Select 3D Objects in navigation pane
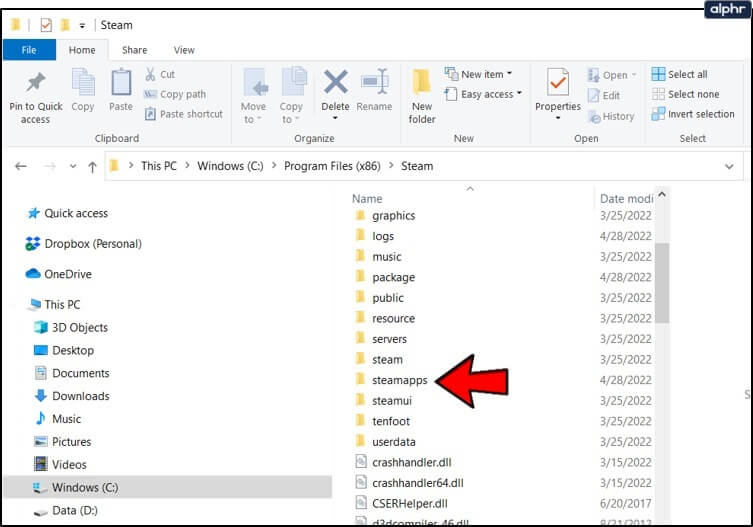753x527 pixels. 71,327
